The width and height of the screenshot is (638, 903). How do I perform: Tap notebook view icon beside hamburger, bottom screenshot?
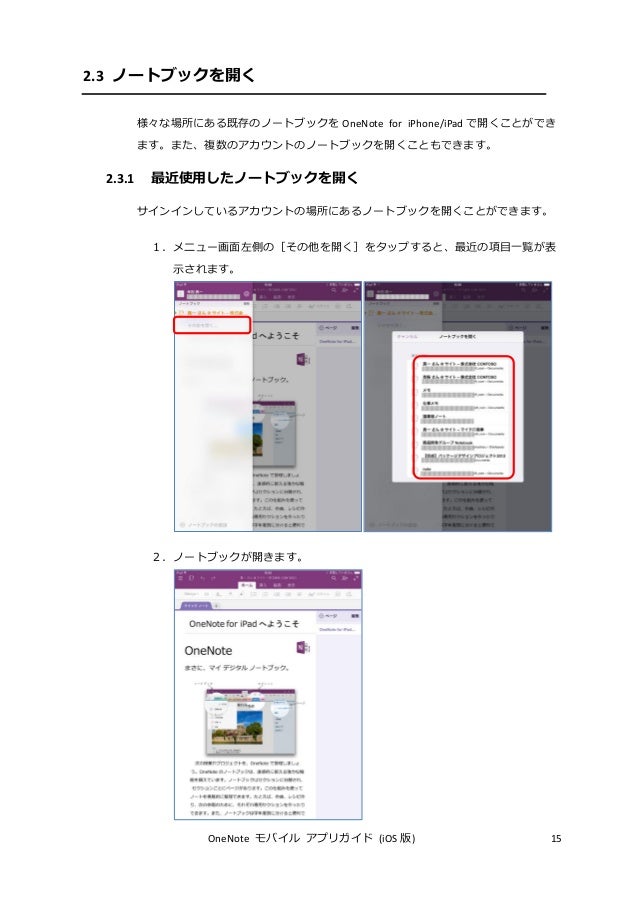[x=191, y=578]
